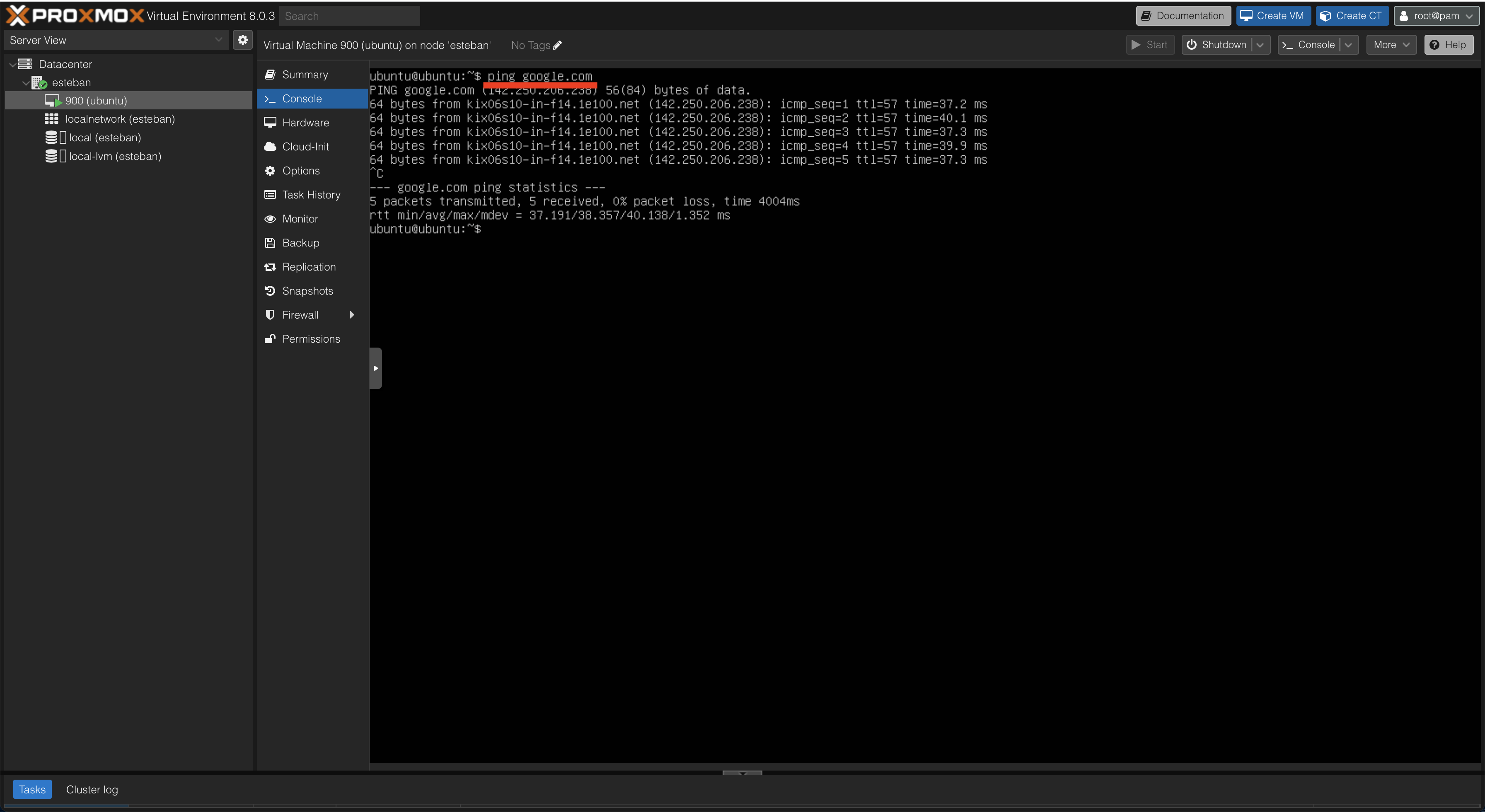The width and height of the screenshot is (1485, 812).
Task: Click the 'No Tags' label
Action: point(530,45)
